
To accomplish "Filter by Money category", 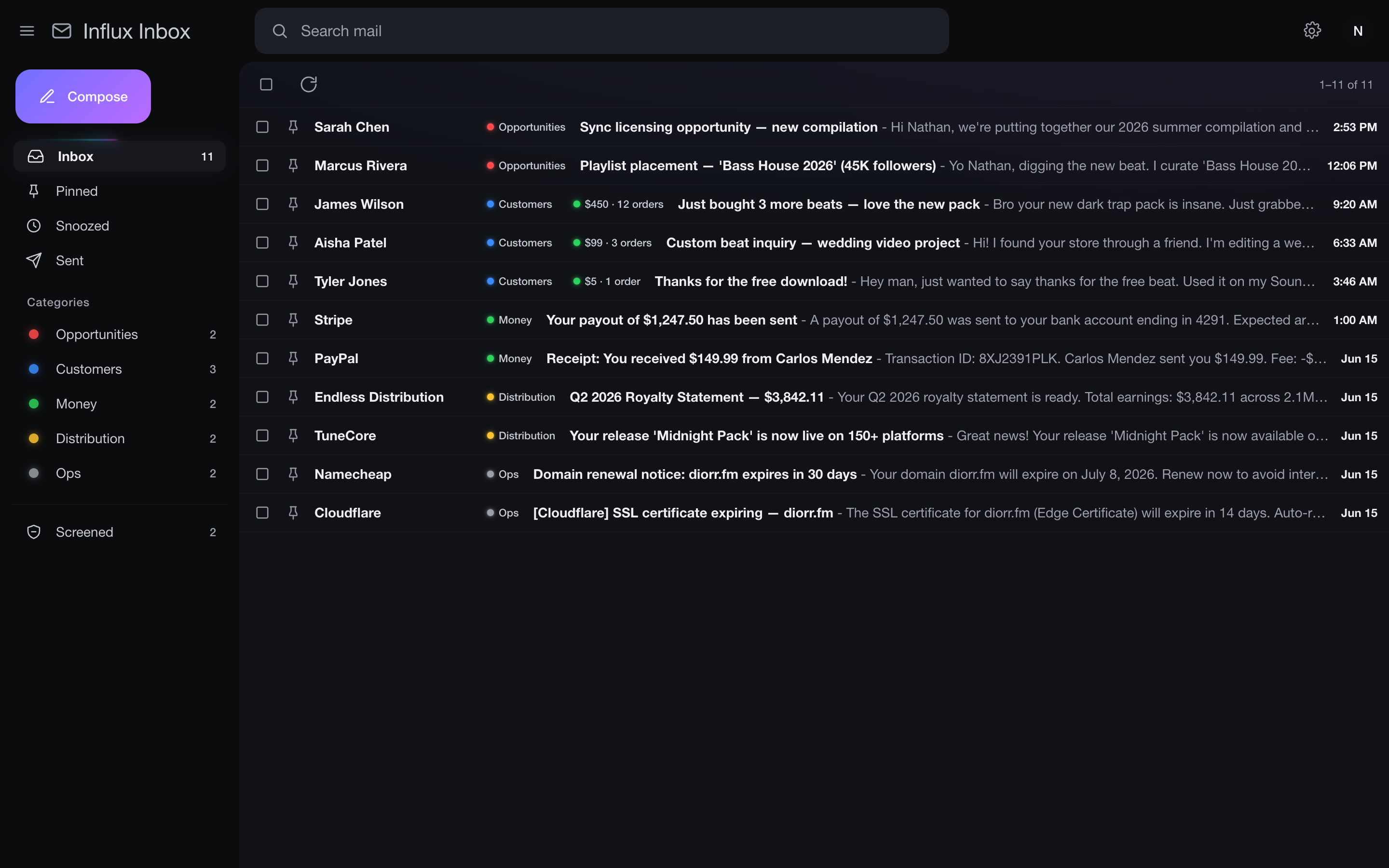I will point(120,404).
